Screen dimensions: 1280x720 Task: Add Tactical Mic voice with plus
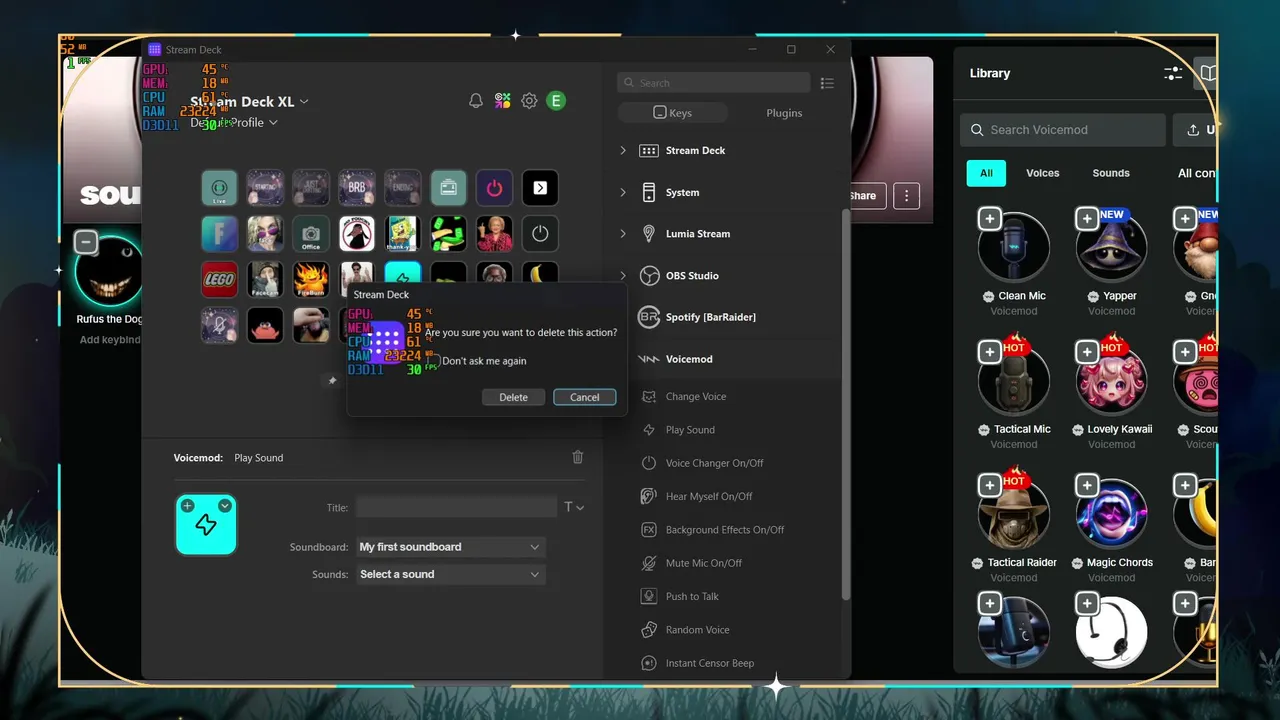click(x=989, y=351)
